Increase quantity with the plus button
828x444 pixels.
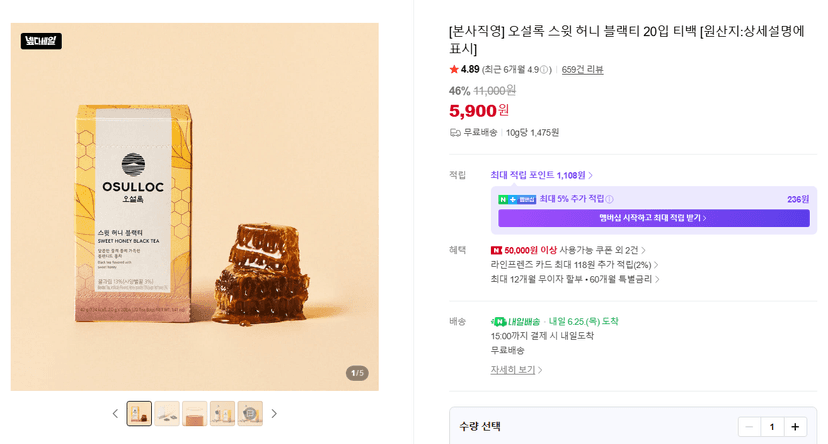(x=795, y=427)
